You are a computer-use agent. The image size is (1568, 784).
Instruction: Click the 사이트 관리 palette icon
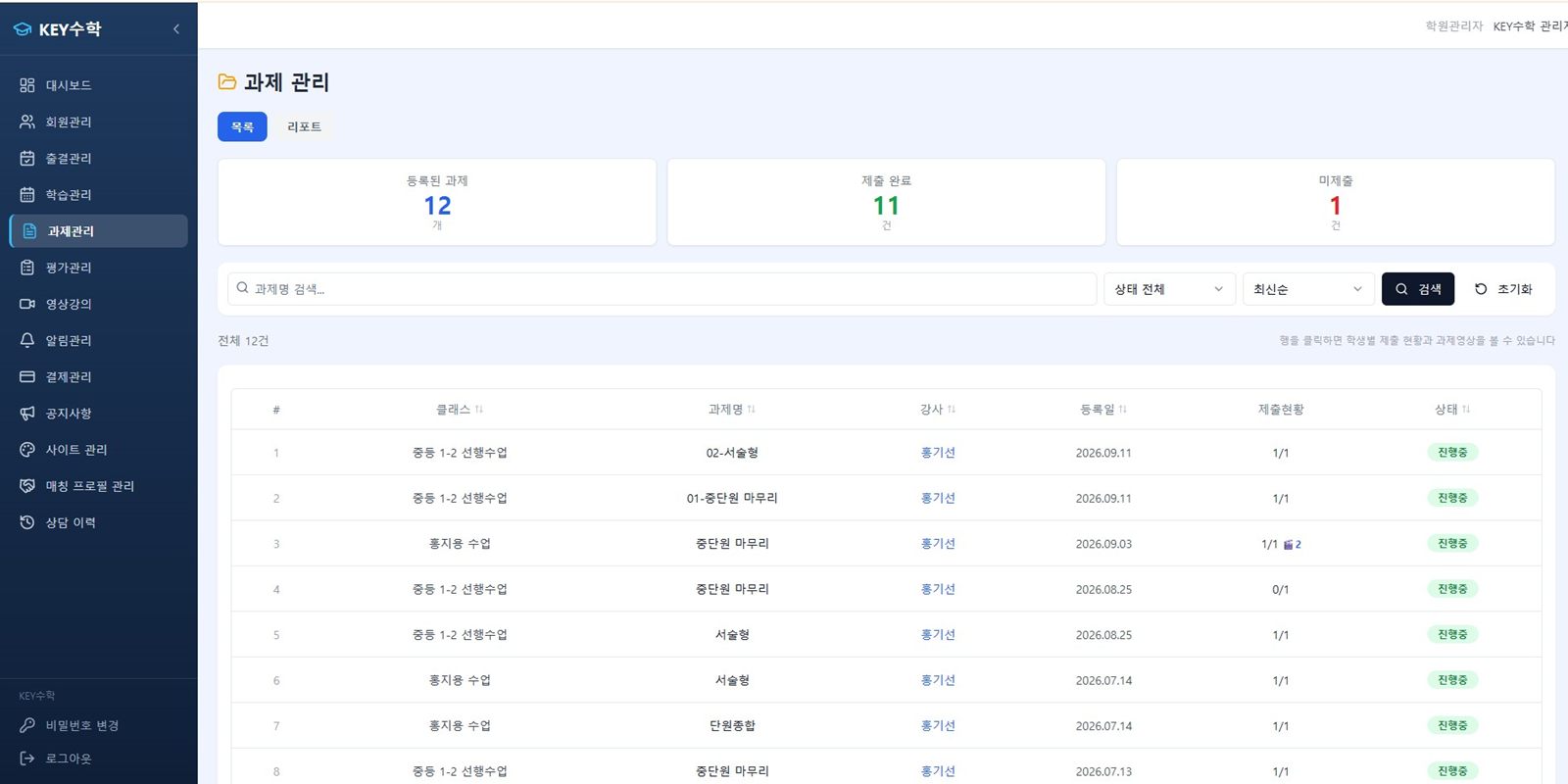point(27,449)
